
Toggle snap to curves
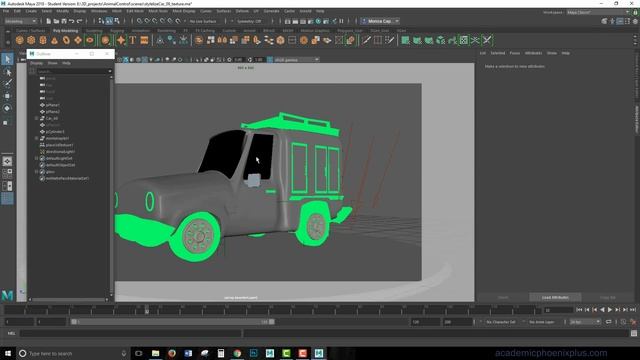pos(147,21)
